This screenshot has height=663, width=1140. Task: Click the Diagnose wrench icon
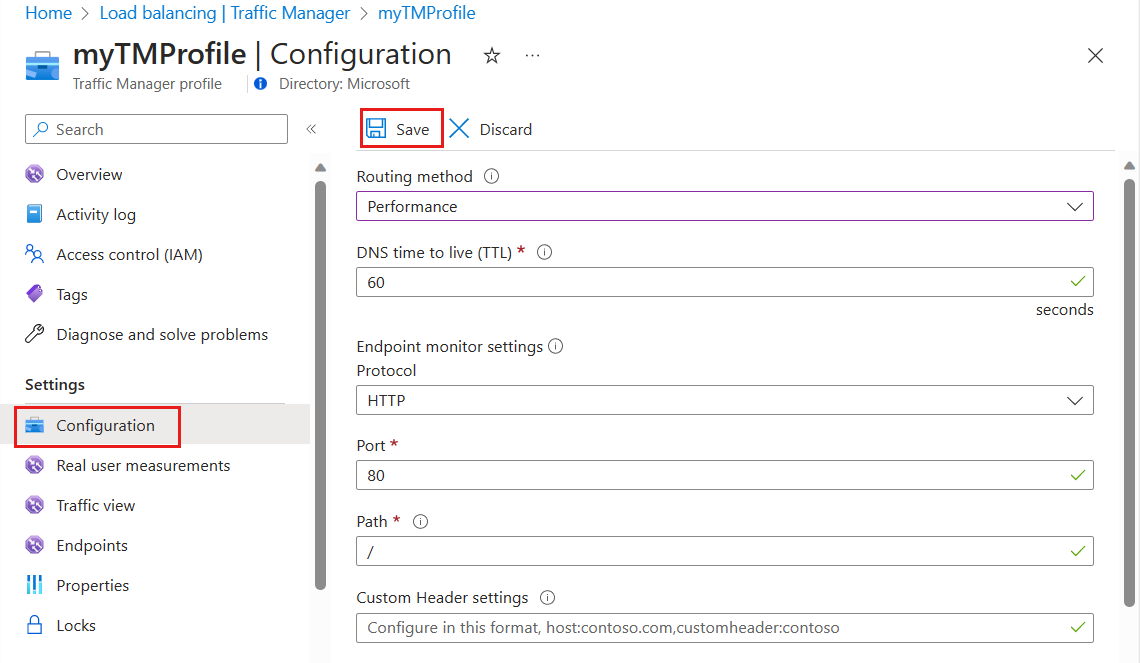pyautogui.click(x=34, y=334)
